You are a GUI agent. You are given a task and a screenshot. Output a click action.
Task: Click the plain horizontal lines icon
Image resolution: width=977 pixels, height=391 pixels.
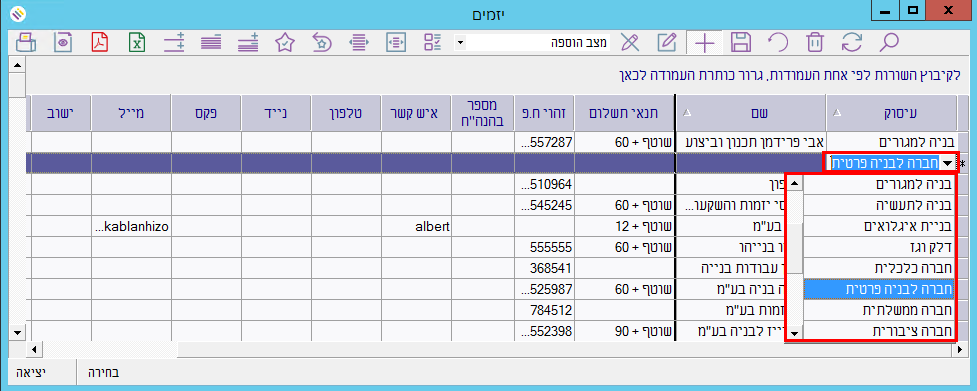pyautogui.click(x=211, y=42)
